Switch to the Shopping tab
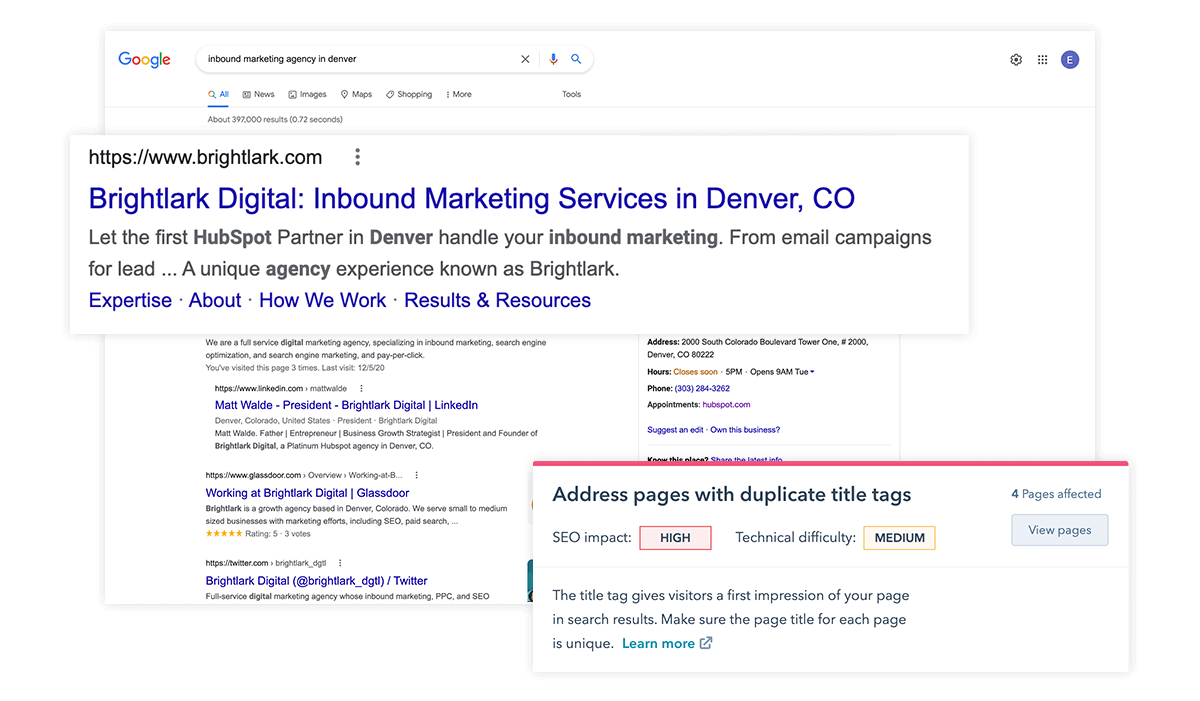The height and width of the screenshot is (701, 1200). pos(409,94)
